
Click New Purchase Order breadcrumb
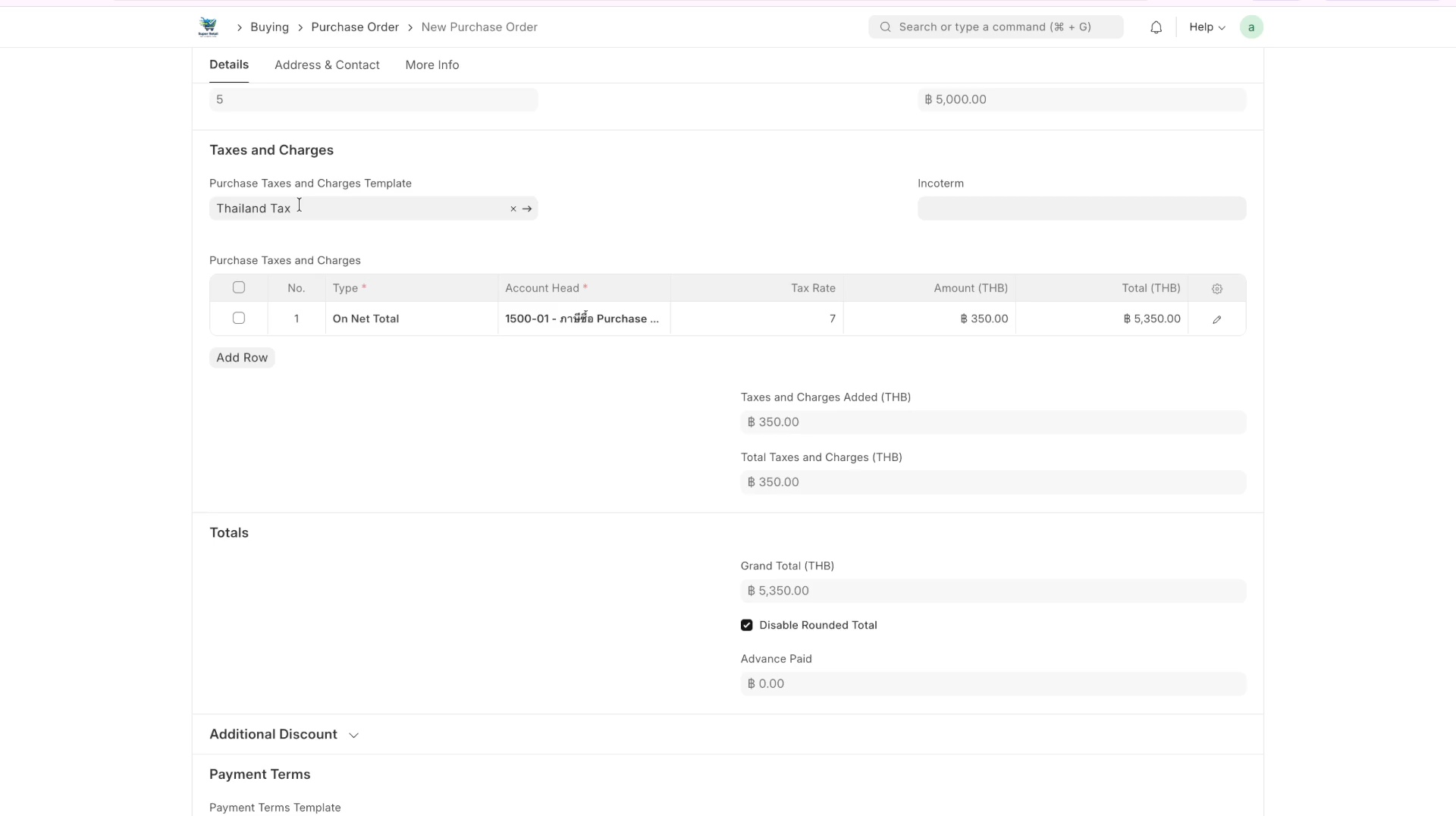pyautogui.click(x=479, y=27)
